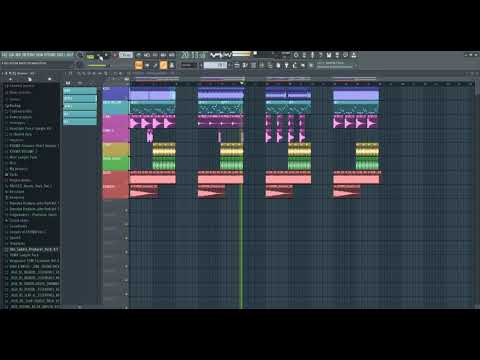The width and height of the screenshot is (480, 360).
Task: Toggle the recording countdown option
Action: (155, 55)
